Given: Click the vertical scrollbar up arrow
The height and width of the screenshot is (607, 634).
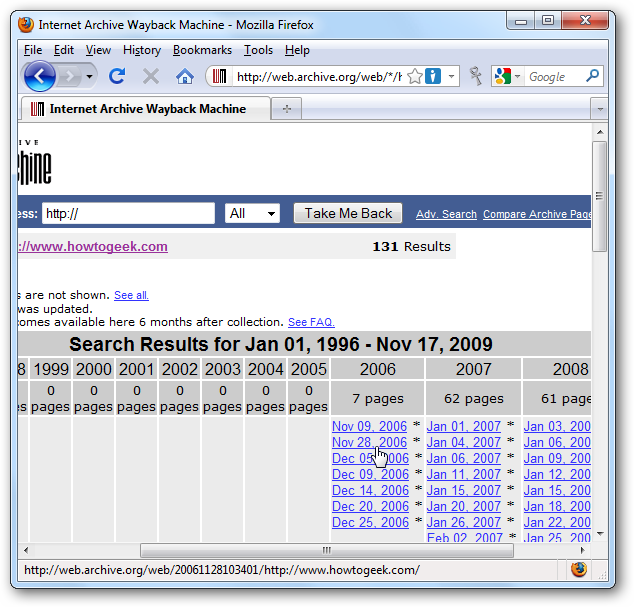Looking at the screenshot, I should click(x=600, y=132).
